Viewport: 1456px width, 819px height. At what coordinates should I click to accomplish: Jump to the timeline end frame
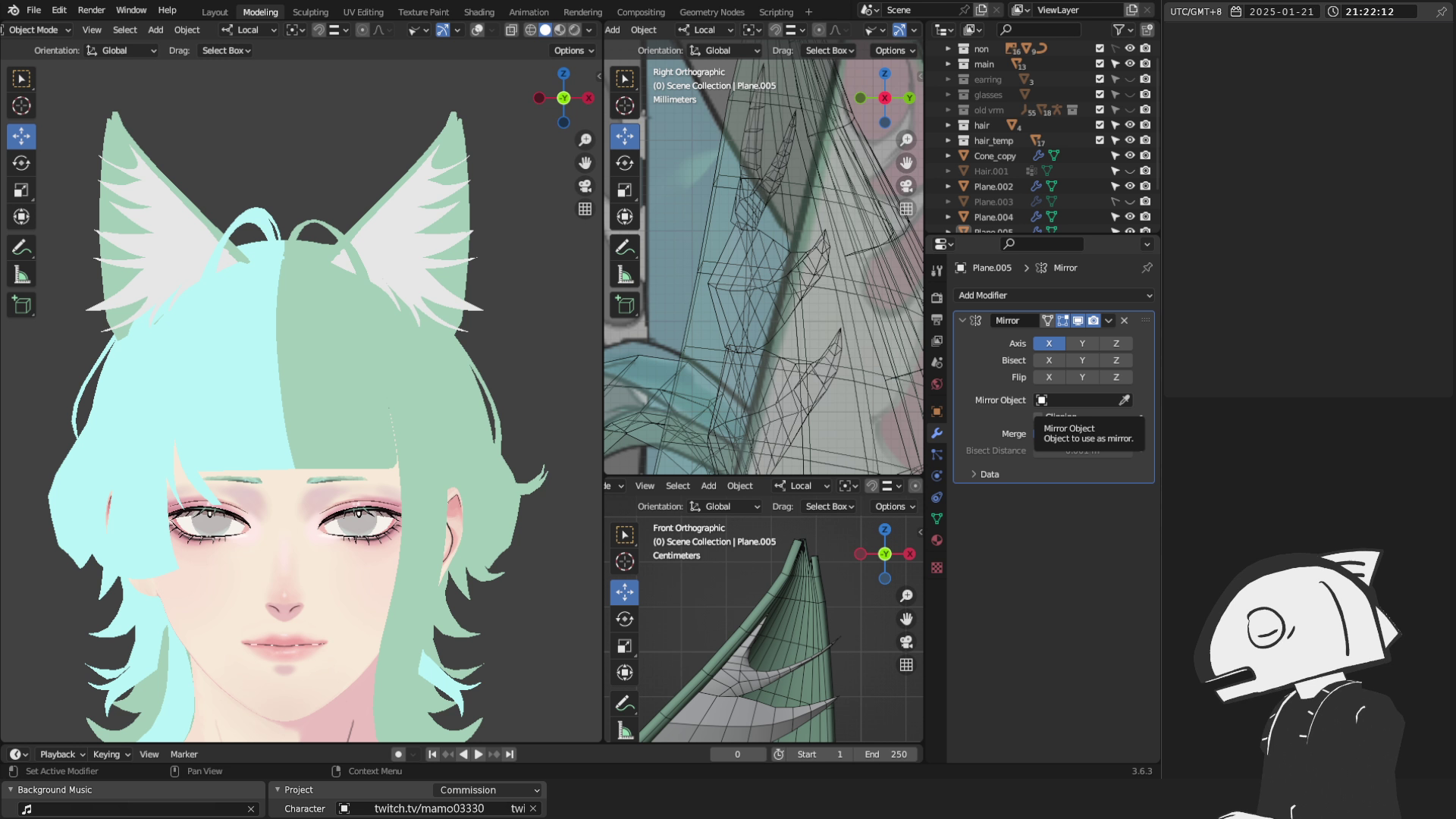click(x=510, y=755)
